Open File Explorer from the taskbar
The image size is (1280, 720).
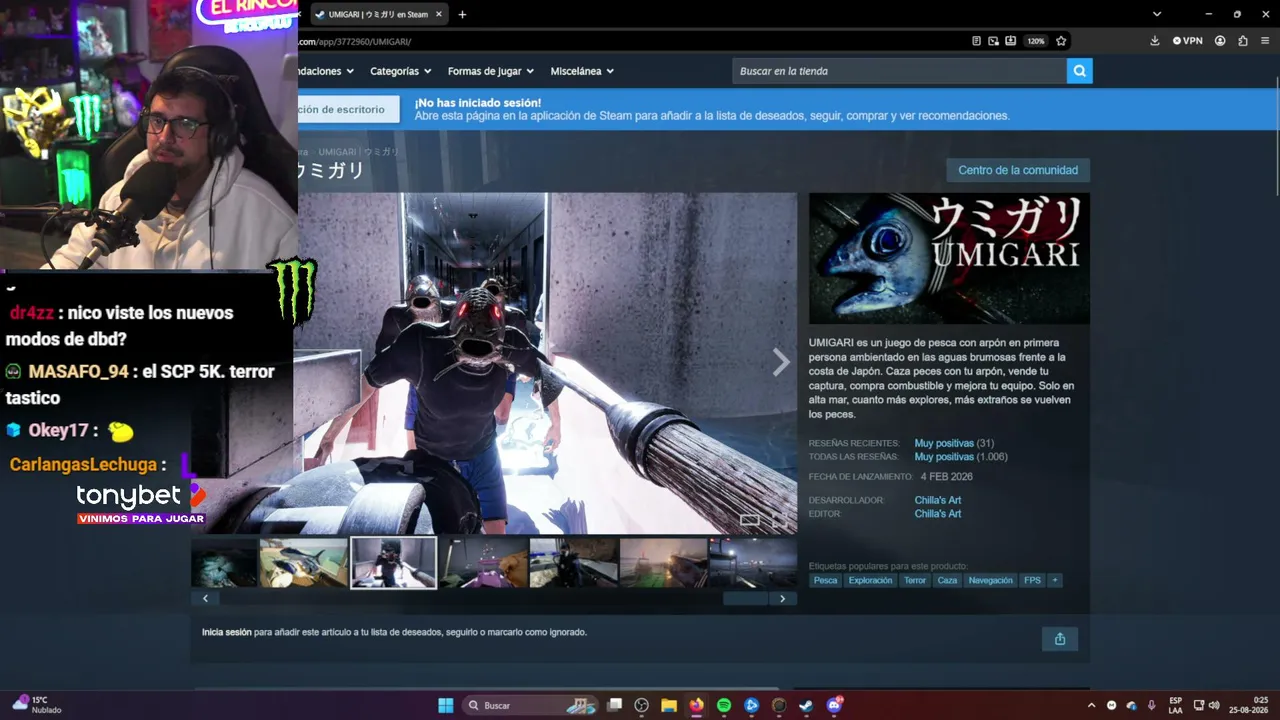click(669, 705)
